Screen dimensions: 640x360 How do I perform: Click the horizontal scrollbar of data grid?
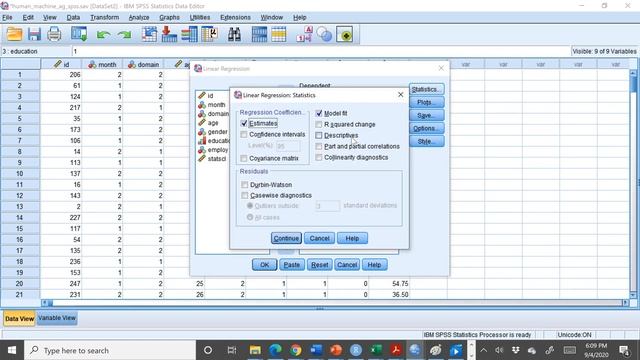coord(335,303)
